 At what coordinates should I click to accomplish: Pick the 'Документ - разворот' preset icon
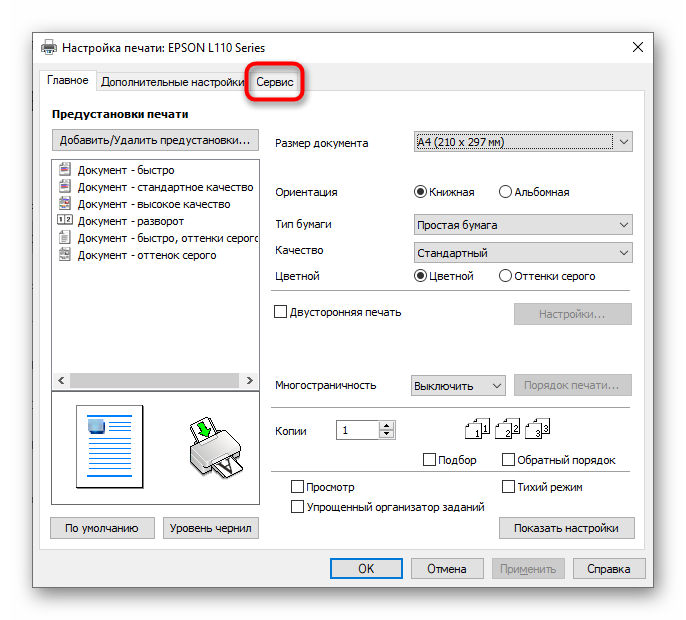[66, 221]
